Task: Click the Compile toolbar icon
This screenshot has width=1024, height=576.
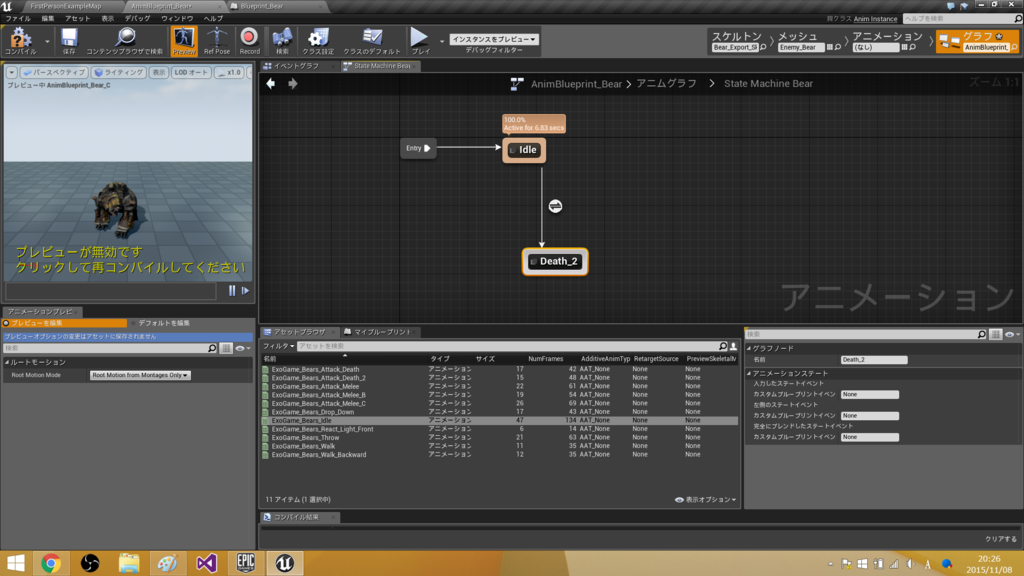Action: tap(20, 40)
